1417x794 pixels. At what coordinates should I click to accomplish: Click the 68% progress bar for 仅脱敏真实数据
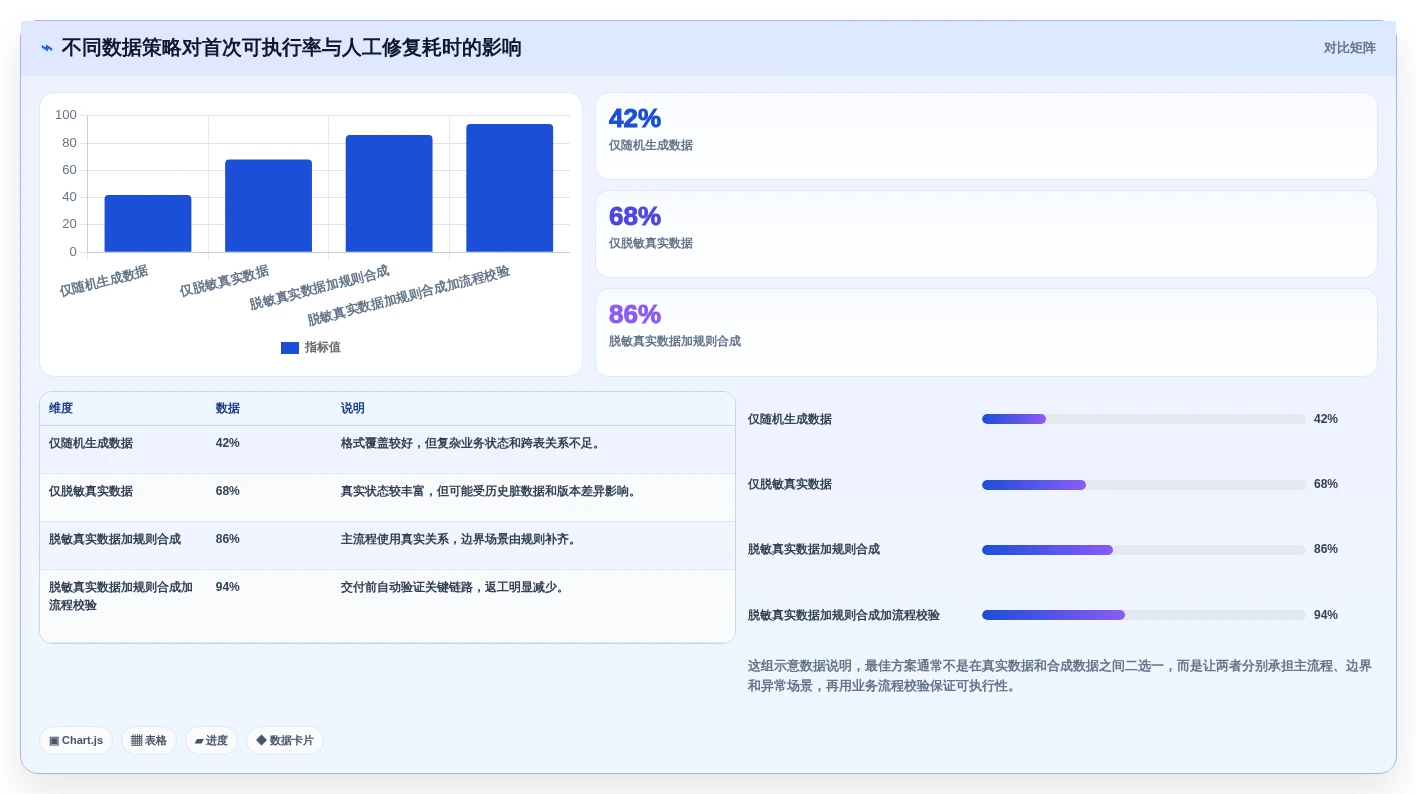1144,484
